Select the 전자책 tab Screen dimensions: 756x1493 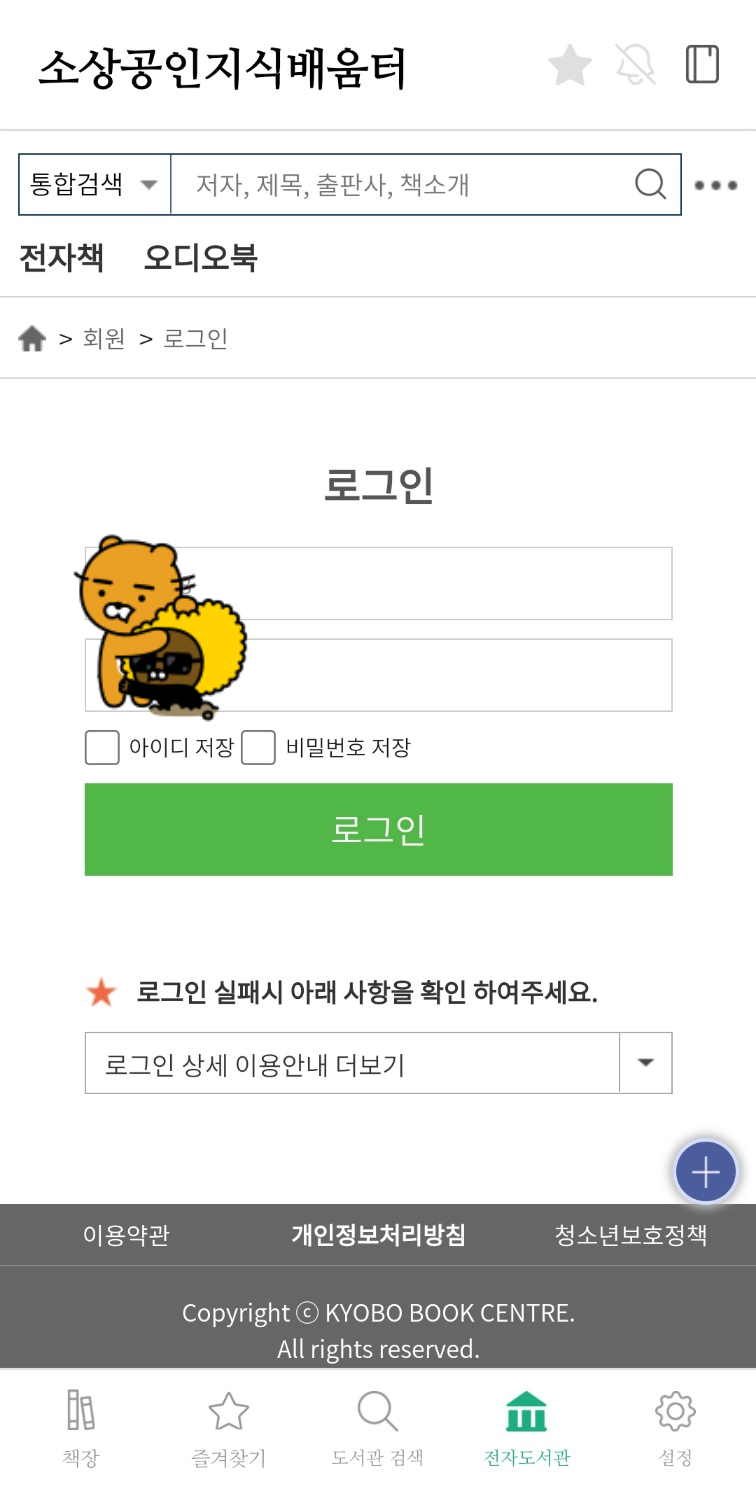pos(62,258)
